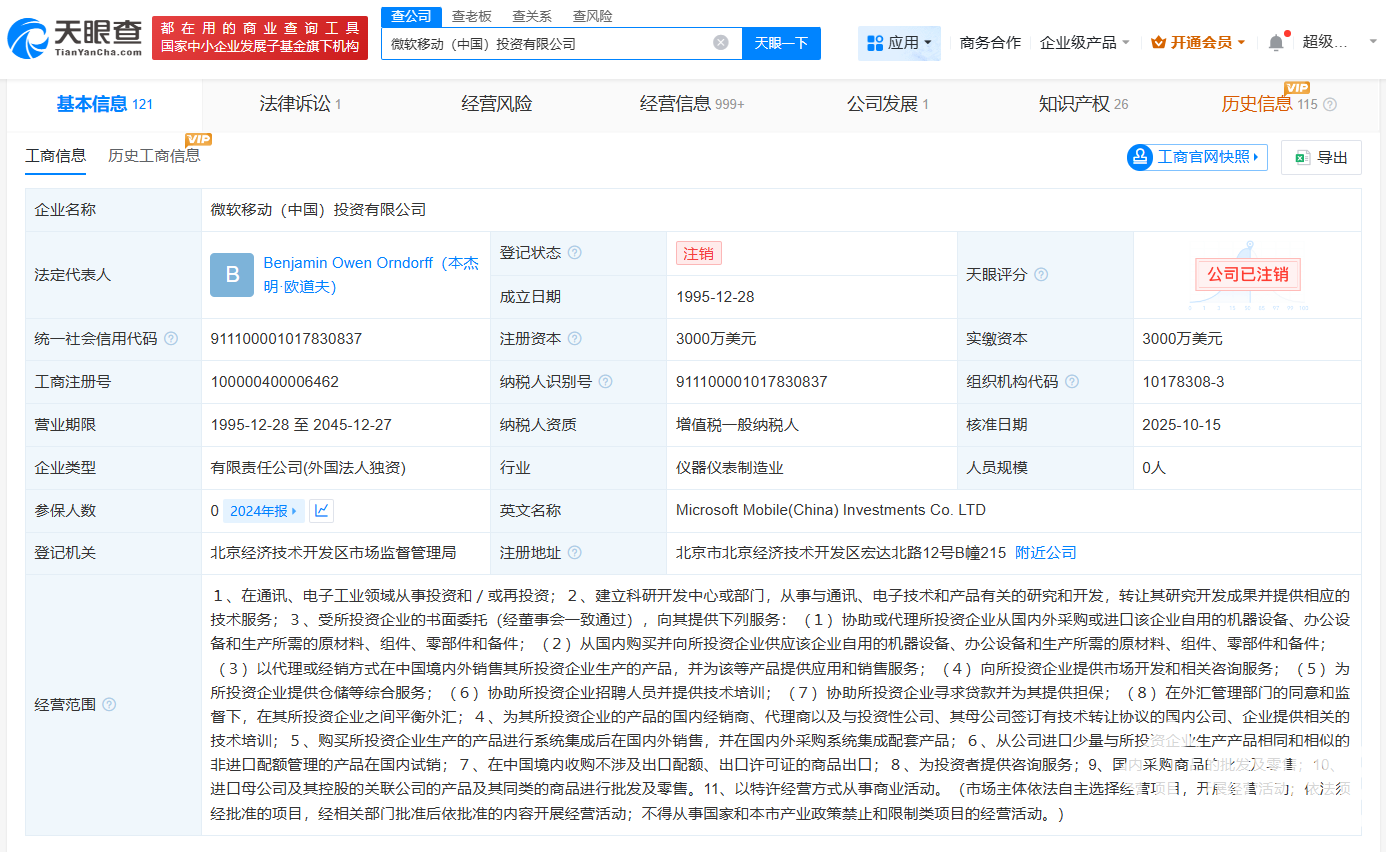
Task: Clear the search box text
Action: (x=720, y=43)
